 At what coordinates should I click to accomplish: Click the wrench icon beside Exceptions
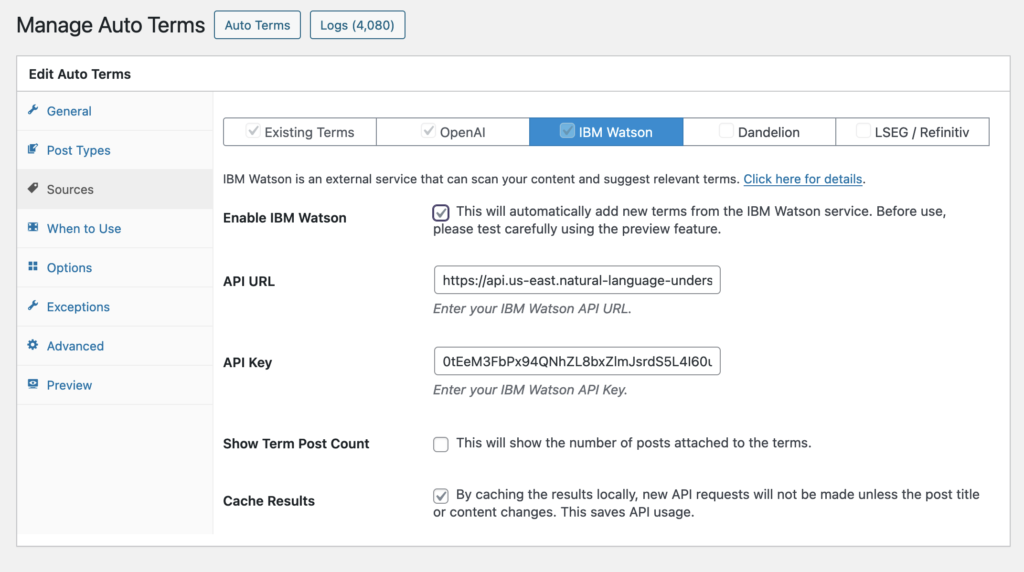(33, 306)
